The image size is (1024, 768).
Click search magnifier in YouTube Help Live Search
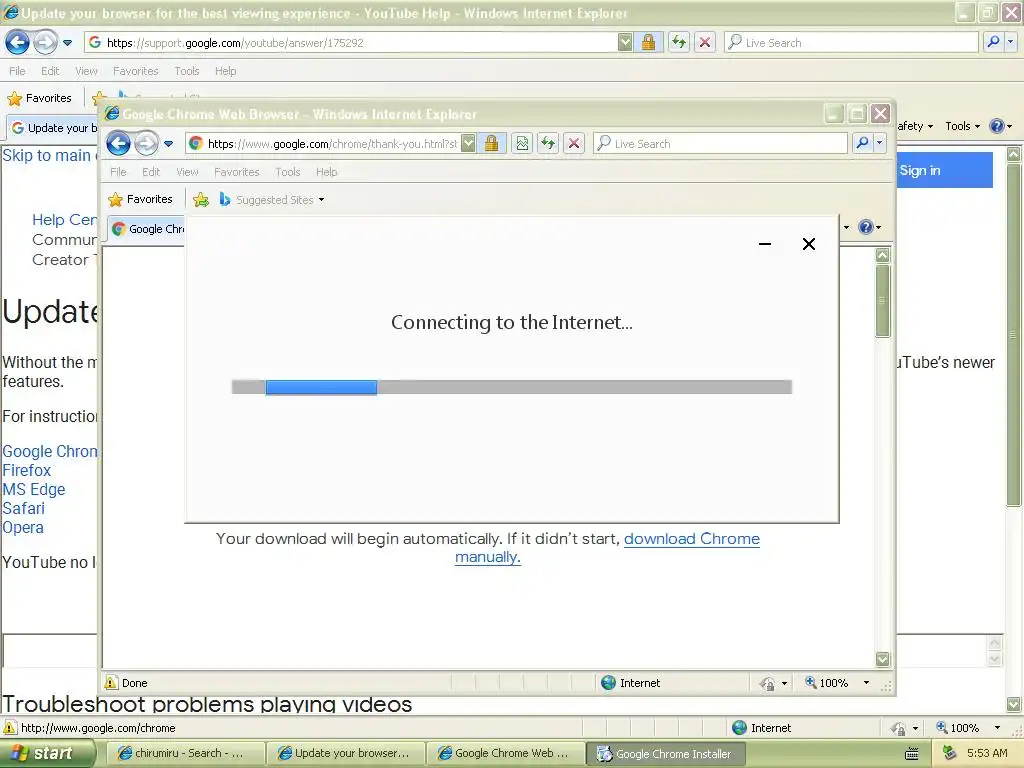(993, 42)
